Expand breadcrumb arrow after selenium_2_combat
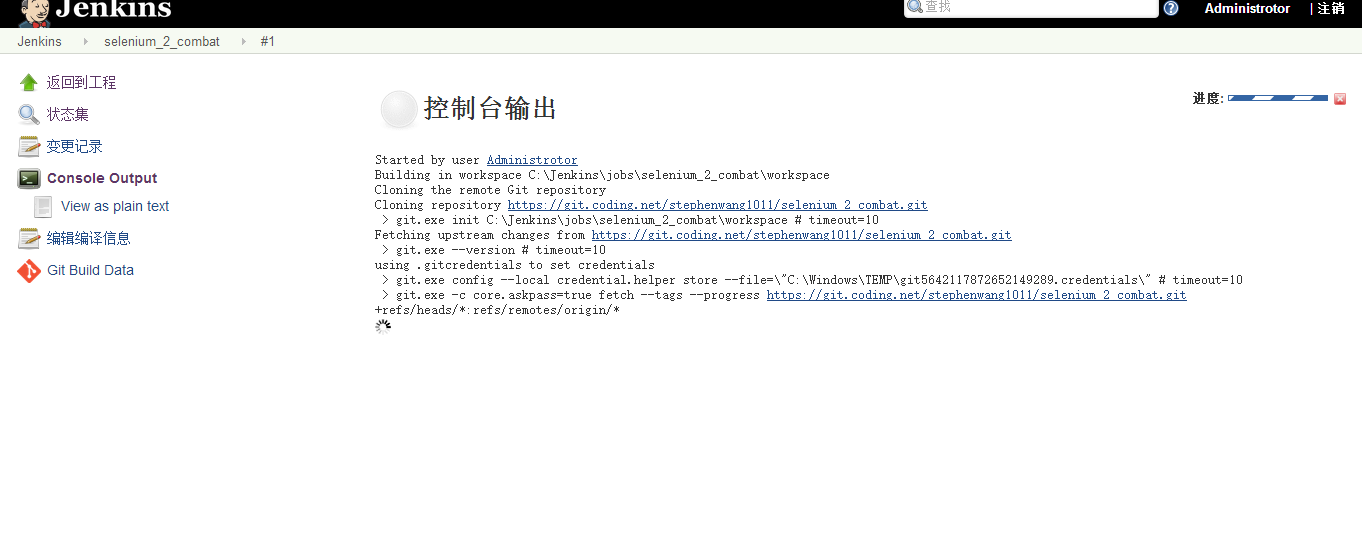The width and height of the screenshot is (1362, 560). [x=242, y=42]
